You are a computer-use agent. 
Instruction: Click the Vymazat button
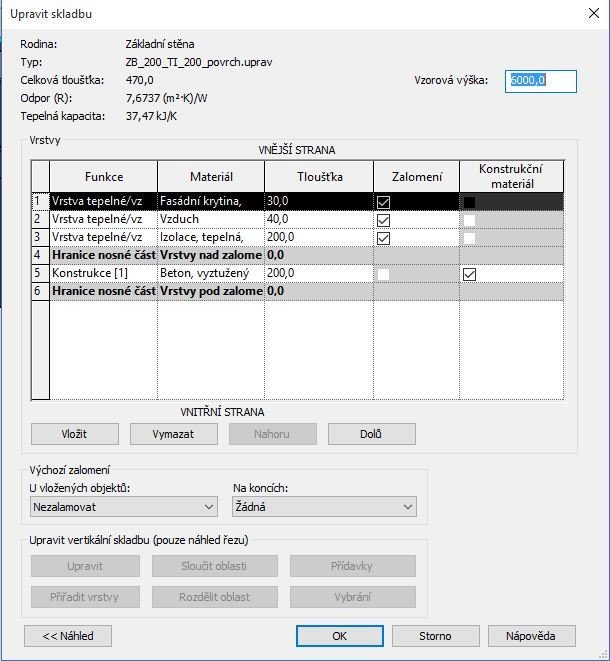[174, 434]
